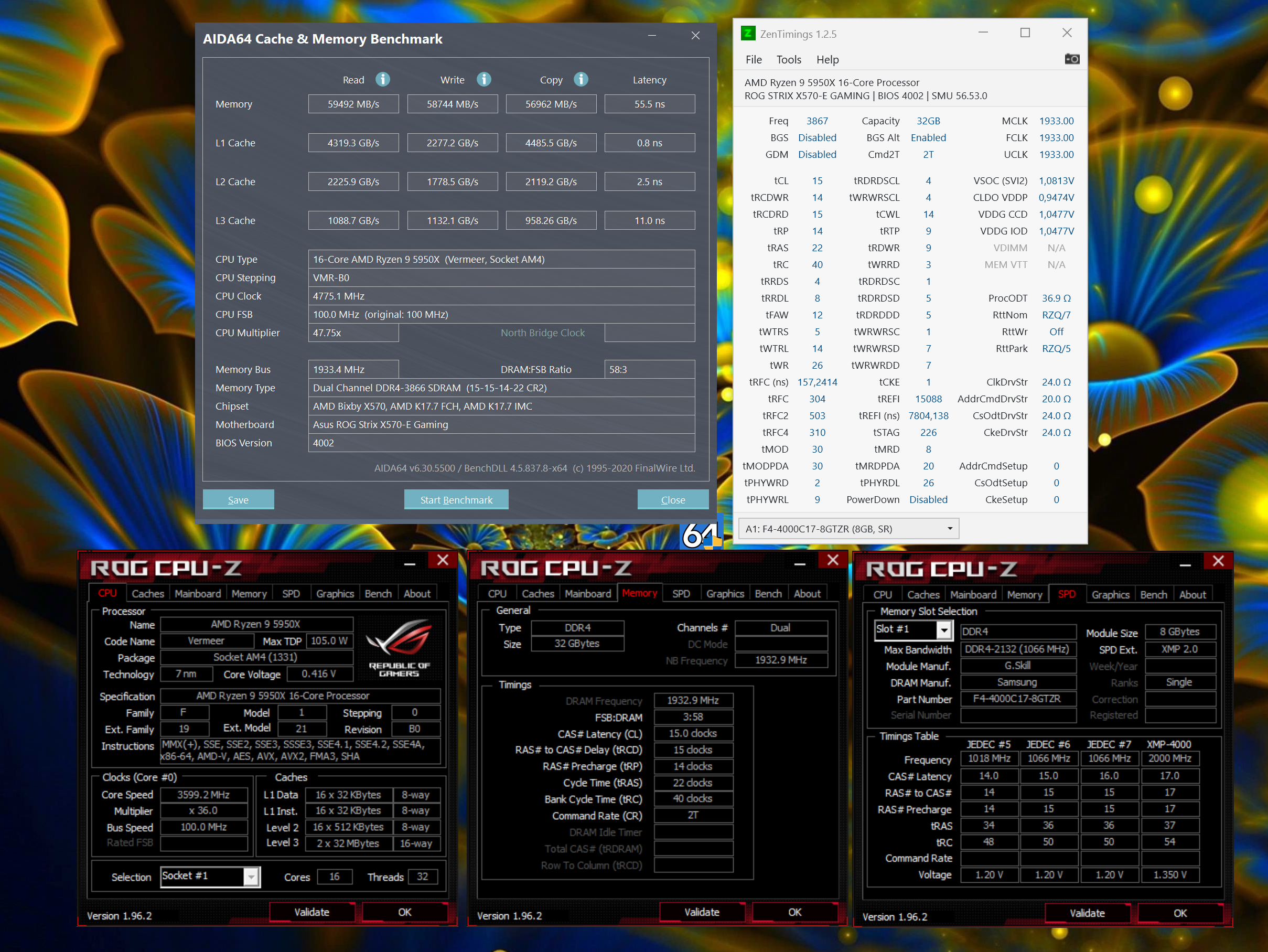Switch to Caches tab in CPU window

[147, 594]
